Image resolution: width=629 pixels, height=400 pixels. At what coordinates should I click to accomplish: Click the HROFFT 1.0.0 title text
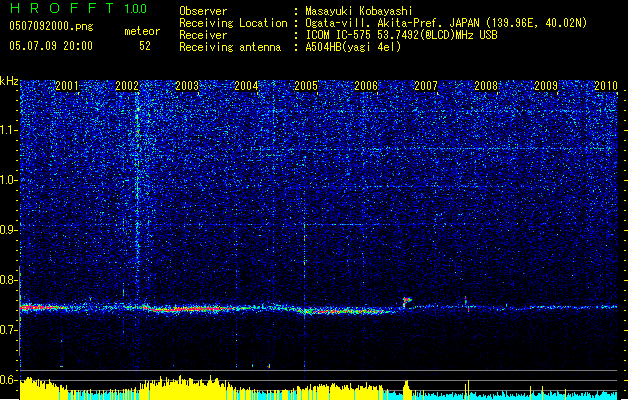[x=78, y=8]
